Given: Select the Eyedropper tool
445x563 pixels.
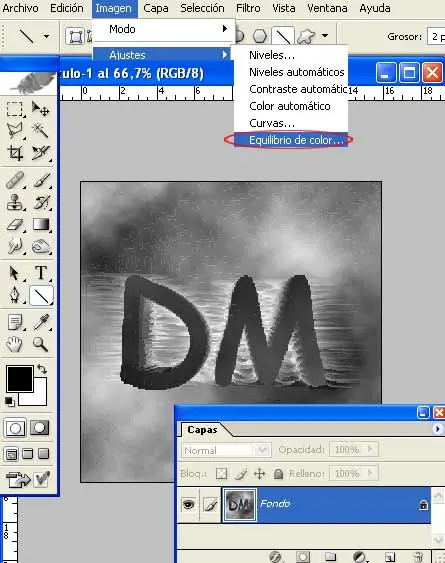Looking at the screenshot, I should (41, 322).
